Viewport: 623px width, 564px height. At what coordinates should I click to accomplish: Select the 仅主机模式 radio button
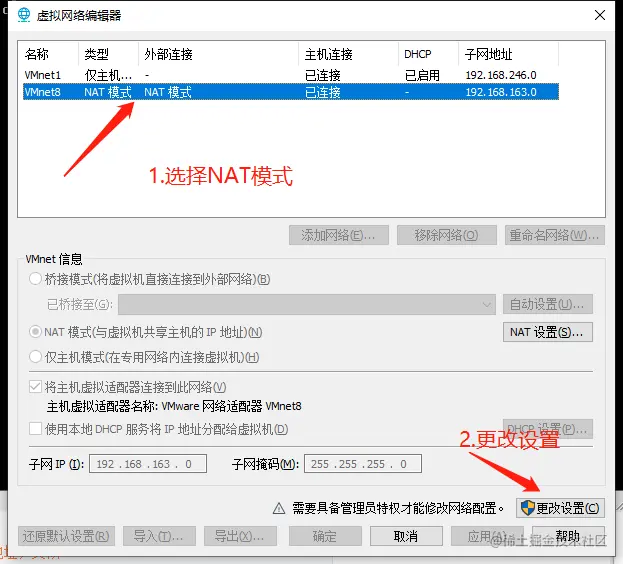pyautogui.click(x=35, y=357)
